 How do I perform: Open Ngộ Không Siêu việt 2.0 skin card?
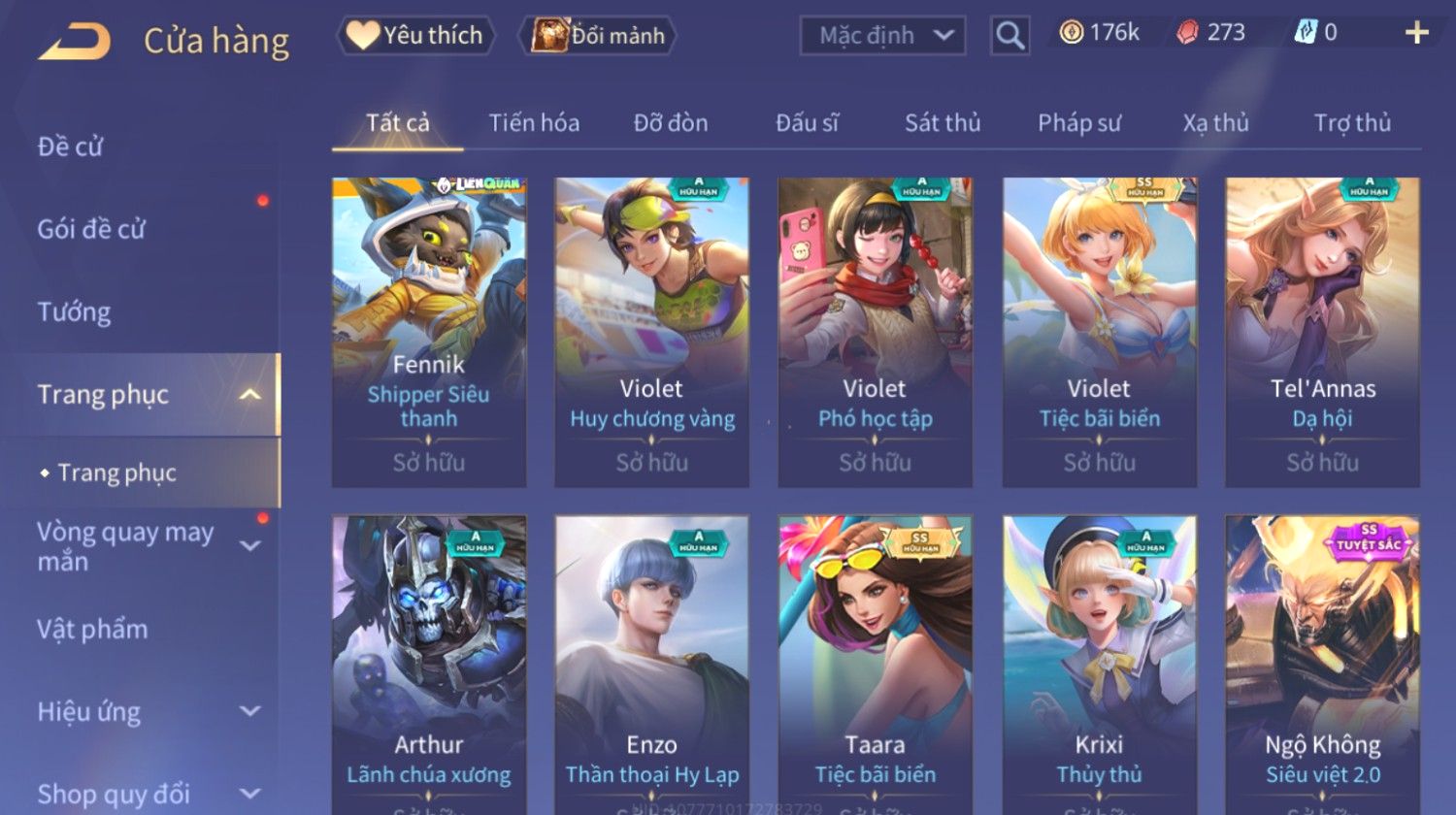pos(1322,665)
